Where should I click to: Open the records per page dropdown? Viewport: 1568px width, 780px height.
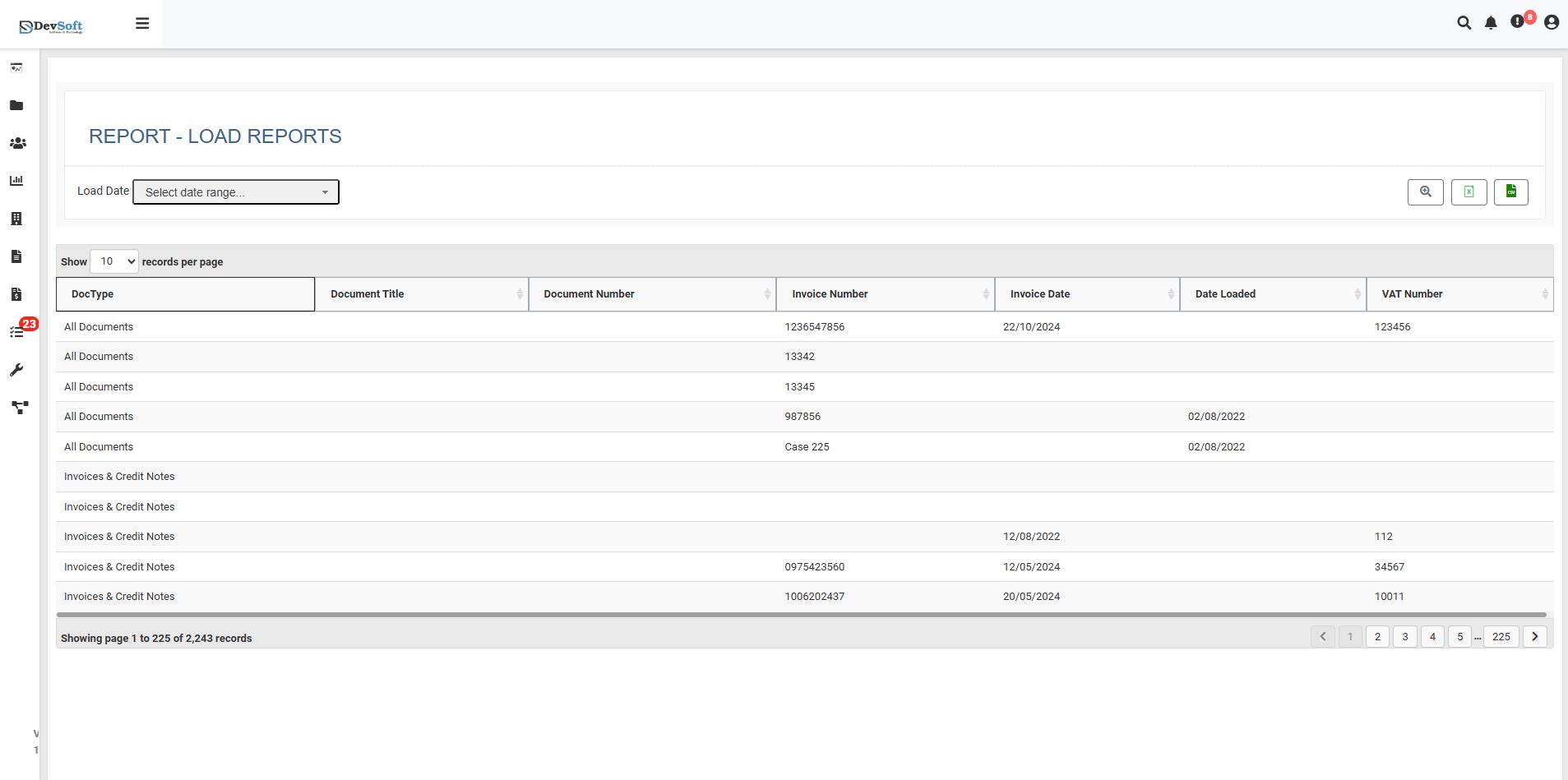coord(113,261)
